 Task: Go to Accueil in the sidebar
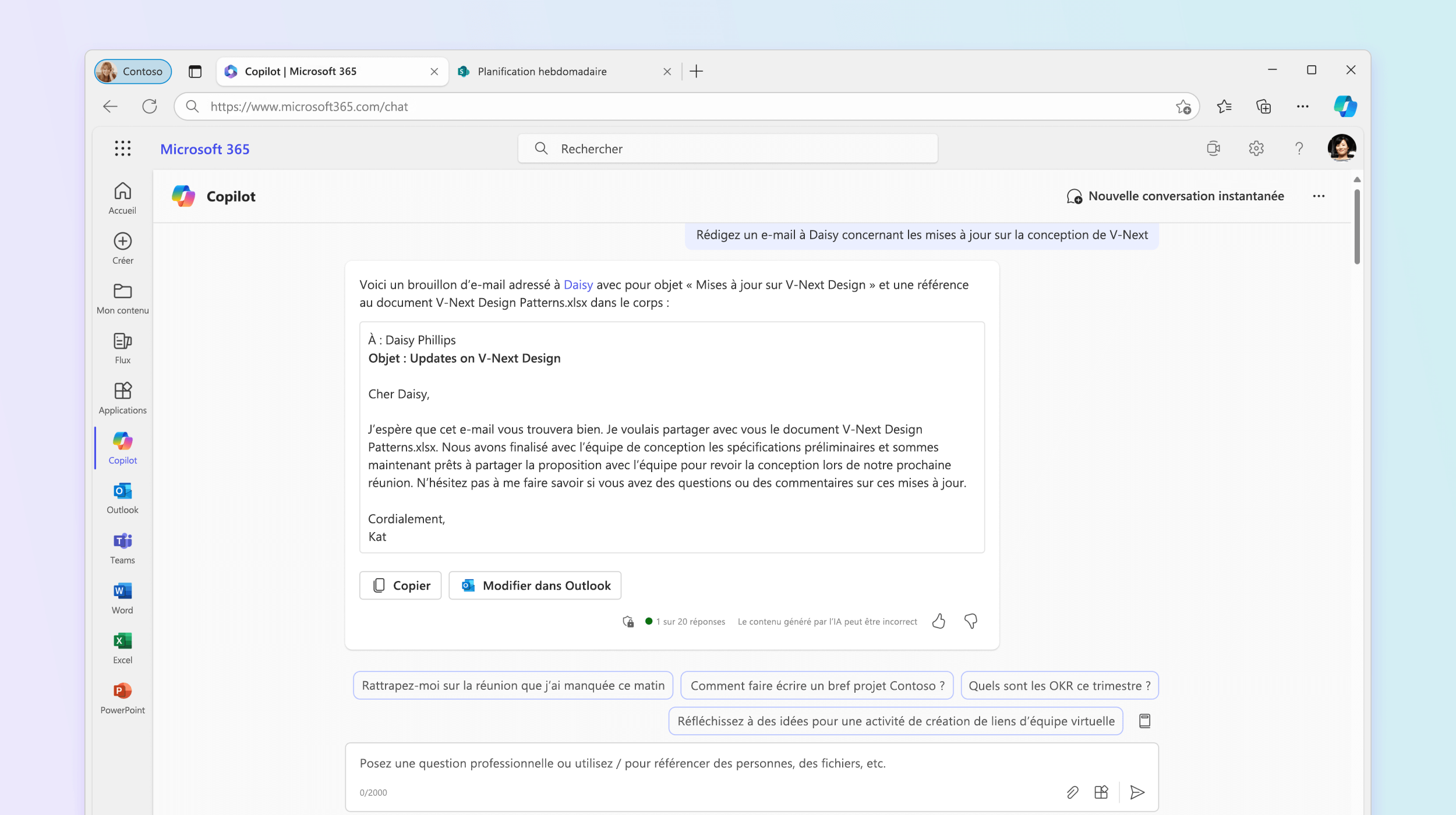click(122, 199)
